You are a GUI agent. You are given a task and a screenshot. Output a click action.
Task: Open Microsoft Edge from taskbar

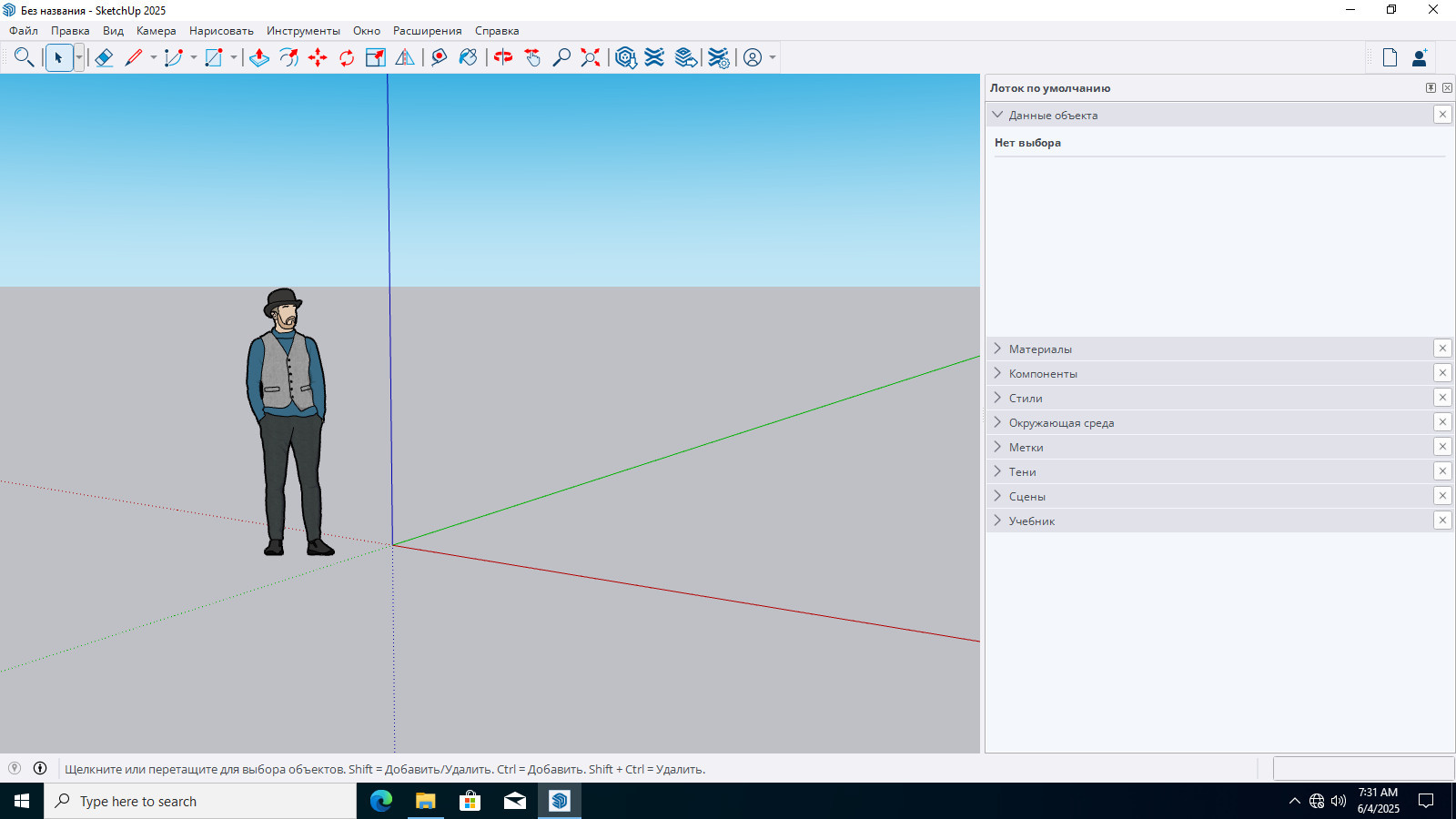click(x=380, y=801)
